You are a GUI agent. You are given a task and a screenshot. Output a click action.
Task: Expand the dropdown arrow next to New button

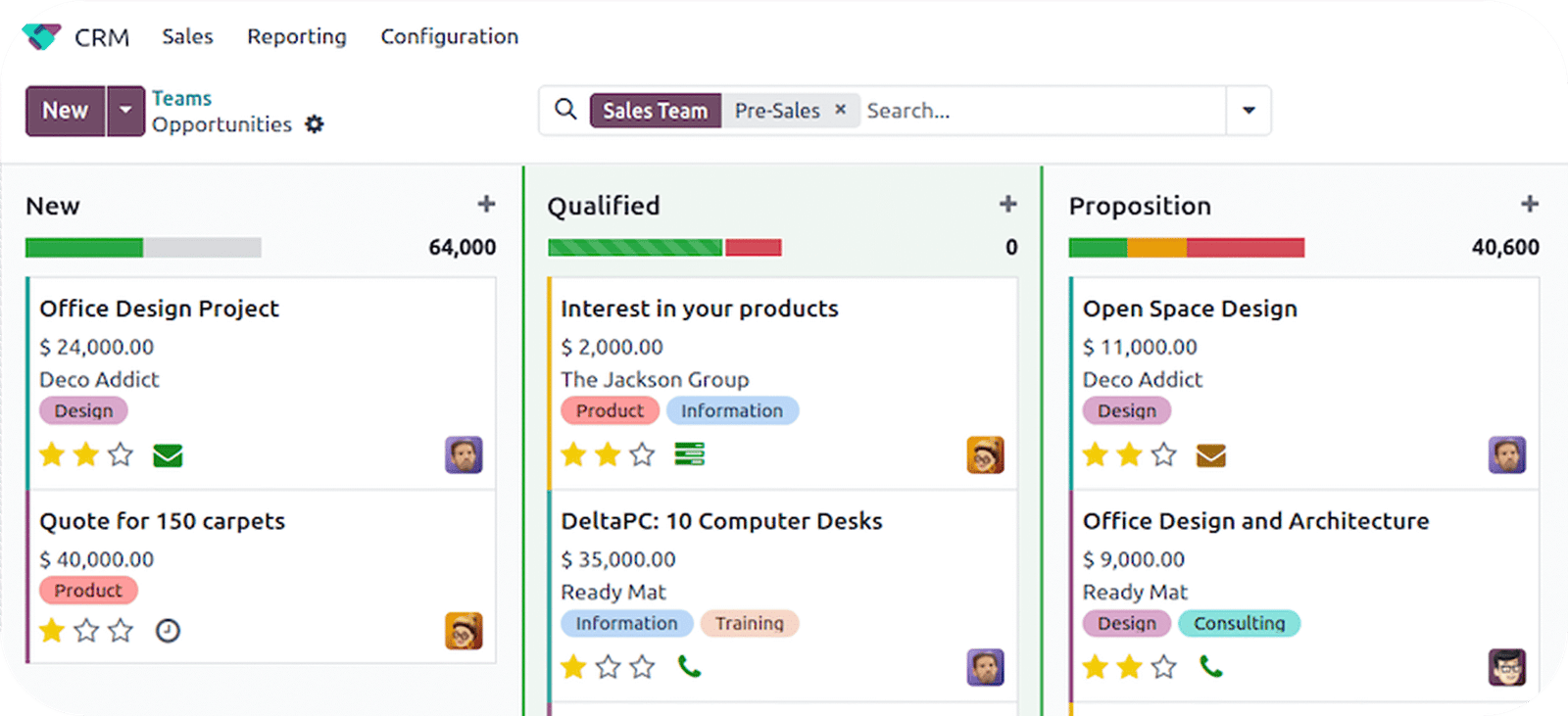125,111
